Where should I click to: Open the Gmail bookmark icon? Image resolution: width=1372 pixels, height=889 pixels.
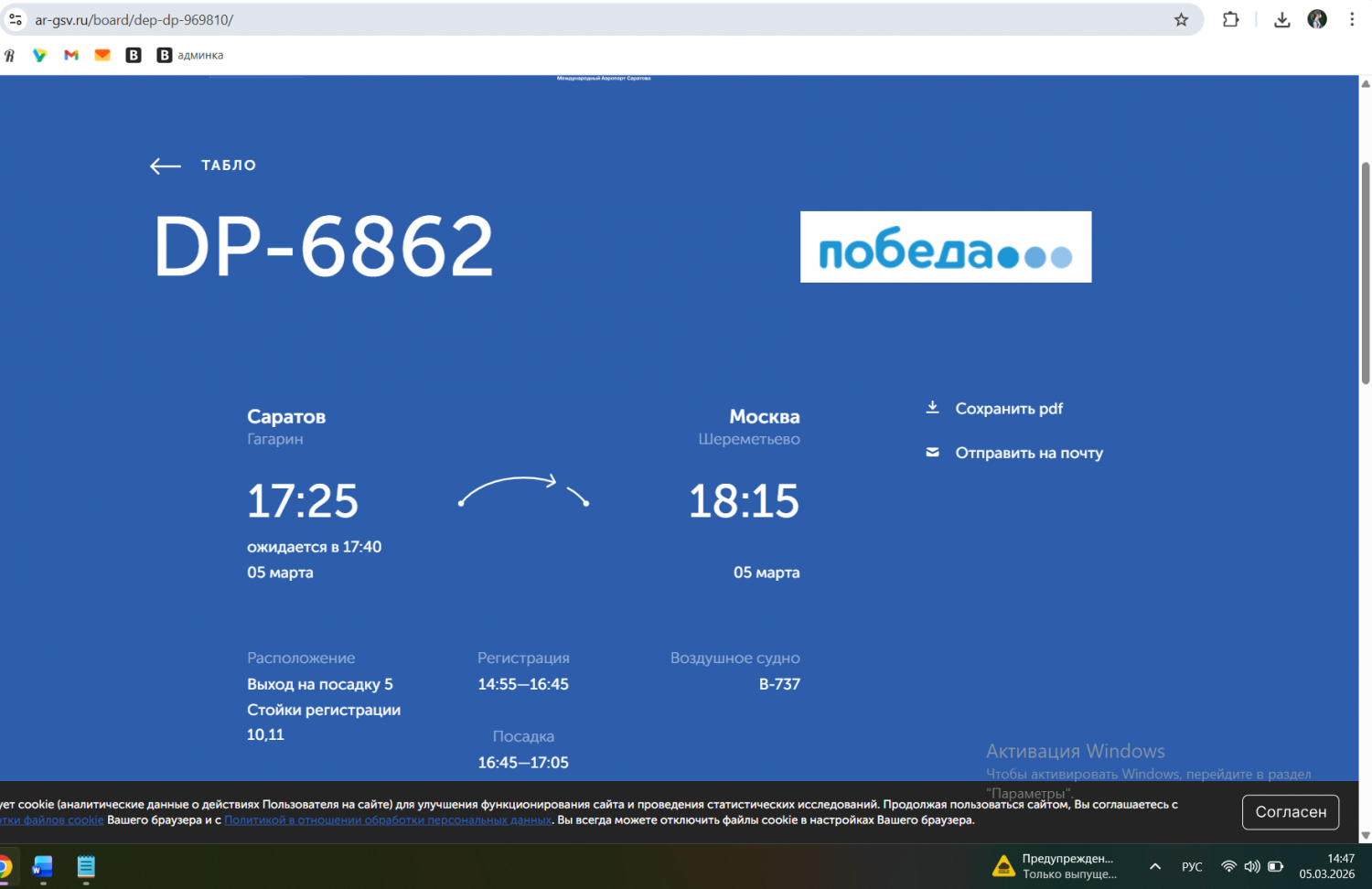[x=71, y=56]
